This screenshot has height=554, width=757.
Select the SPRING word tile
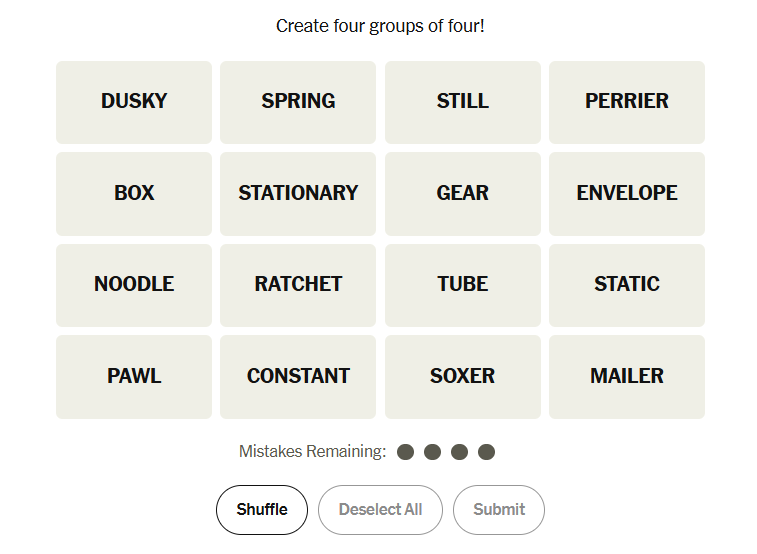(x=298, y=102)
